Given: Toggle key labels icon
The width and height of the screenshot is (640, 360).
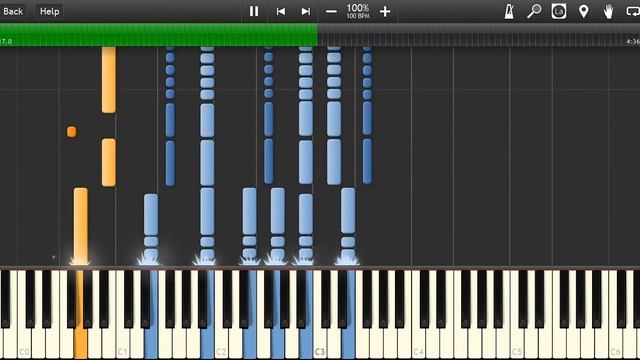Looking at the screenshot, I should click(559, 11).
